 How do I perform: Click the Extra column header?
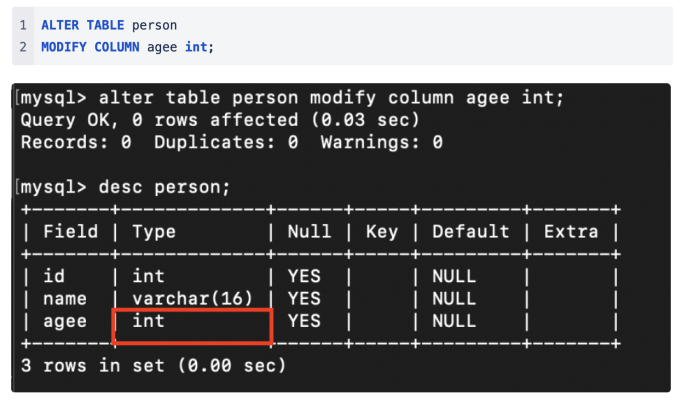571,231
